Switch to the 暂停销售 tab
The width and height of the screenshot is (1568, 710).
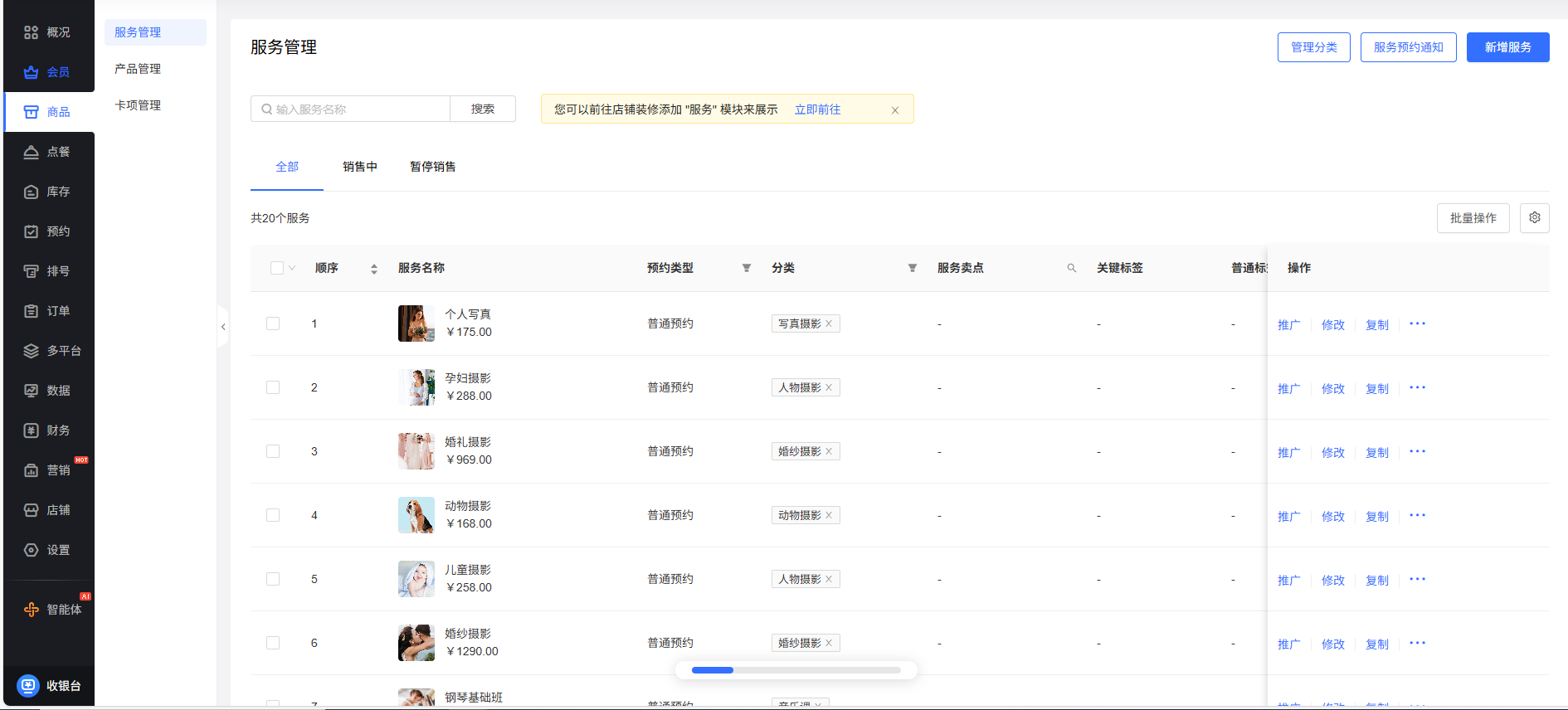(433, 167)
